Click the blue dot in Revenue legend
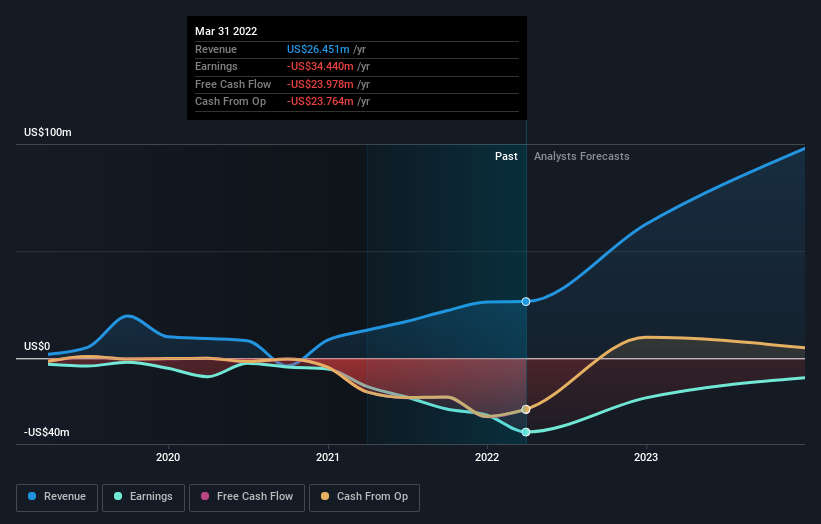The height and width of the screenshot is (524, 821). [x=32, y=496]
